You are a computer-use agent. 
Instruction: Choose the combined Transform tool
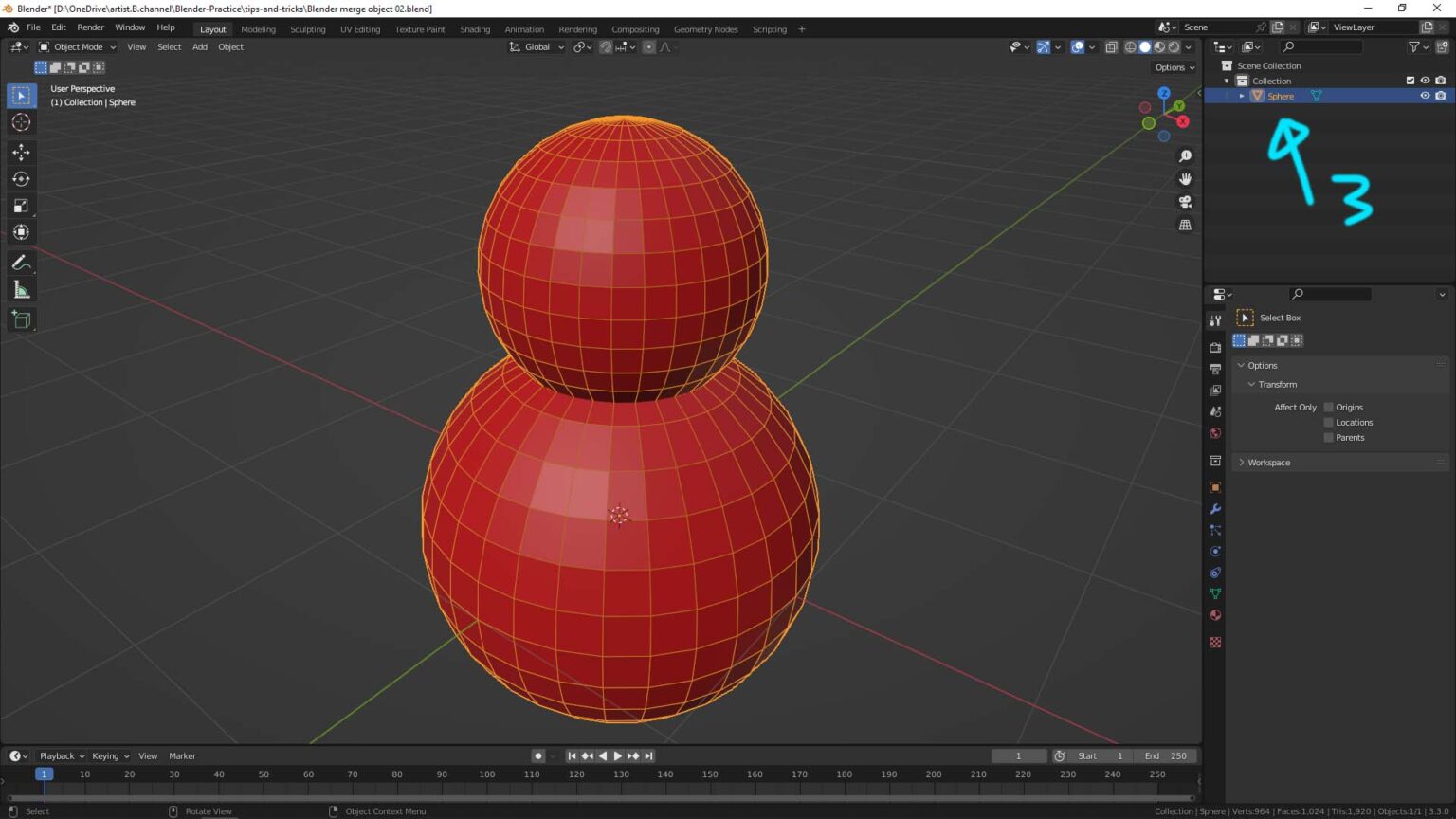pyautogui.click(x=21, y=232)
